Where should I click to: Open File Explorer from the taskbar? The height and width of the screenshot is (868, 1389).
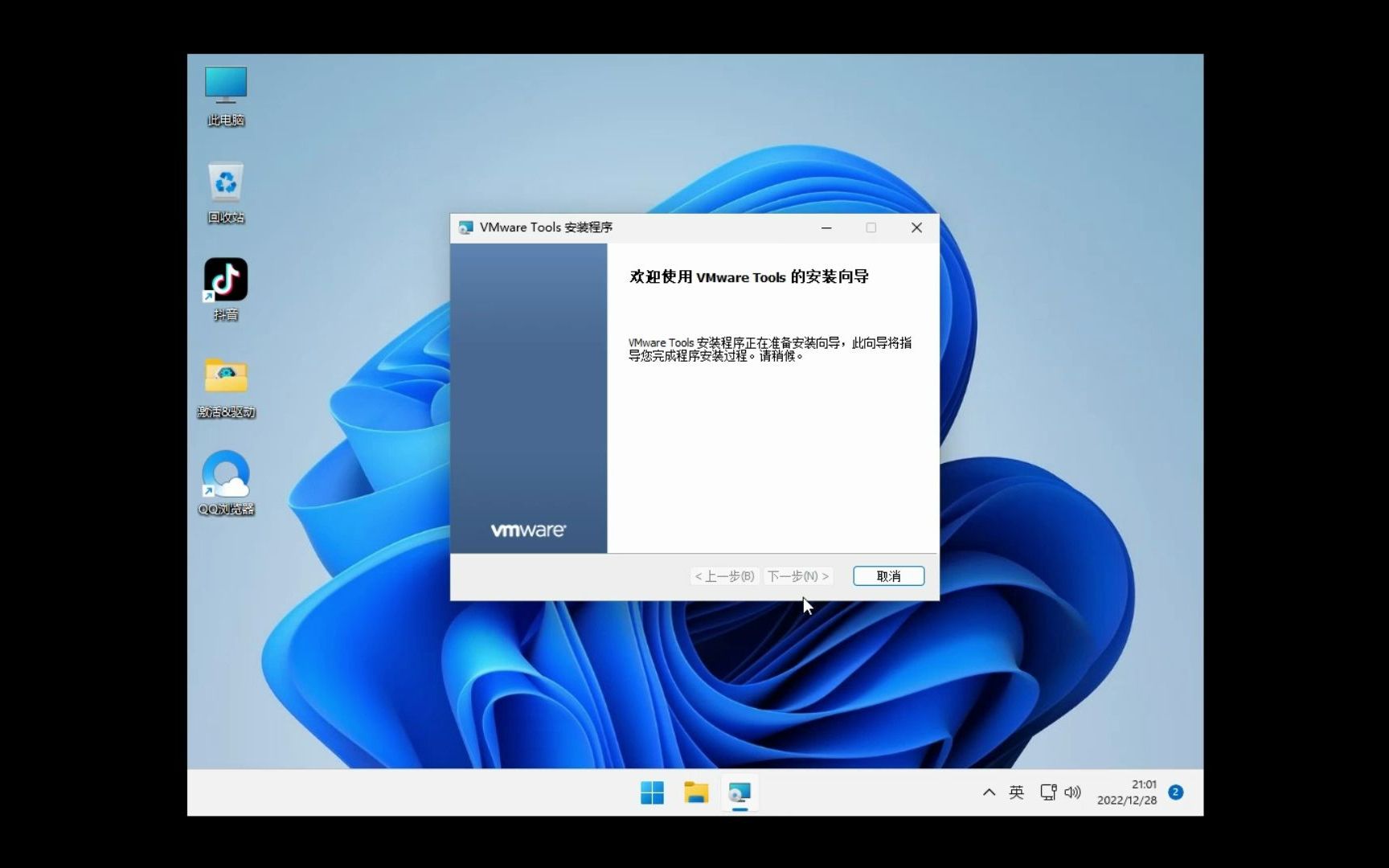pyautogui.click(x=696, y=792)
